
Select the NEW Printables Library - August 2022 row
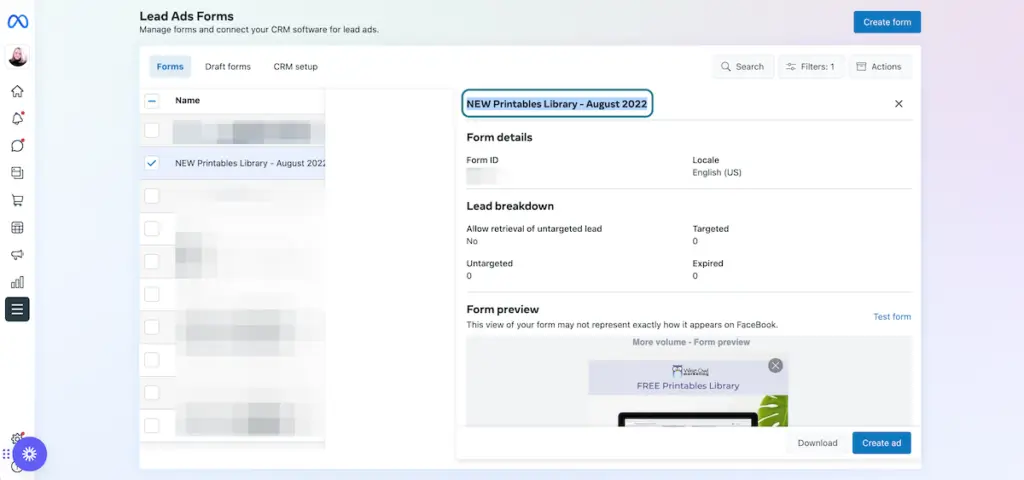click(x=232, y=163)
